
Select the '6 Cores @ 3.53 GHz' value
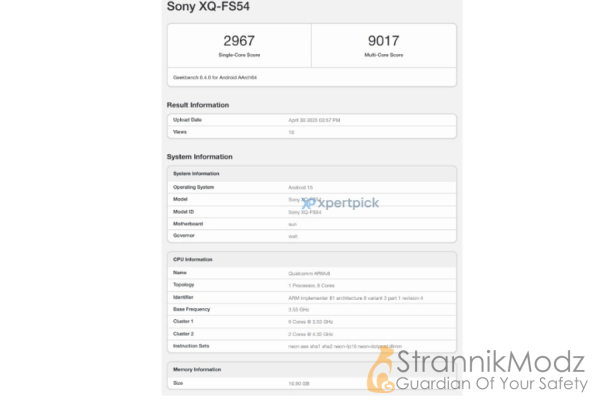tap(310, 322)
